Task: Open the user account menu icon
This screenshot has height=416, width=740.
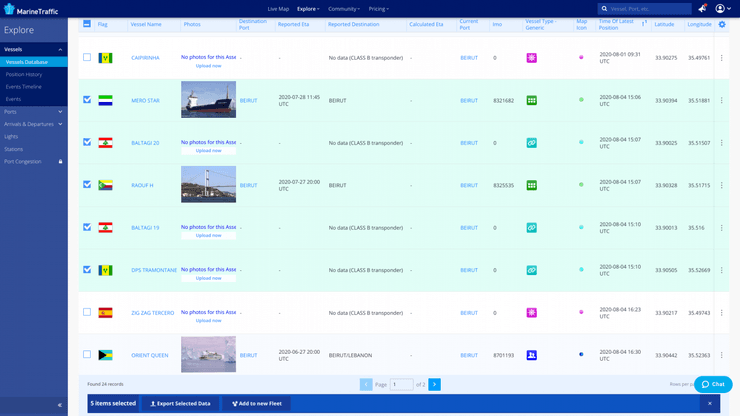Action: (721, 8)
